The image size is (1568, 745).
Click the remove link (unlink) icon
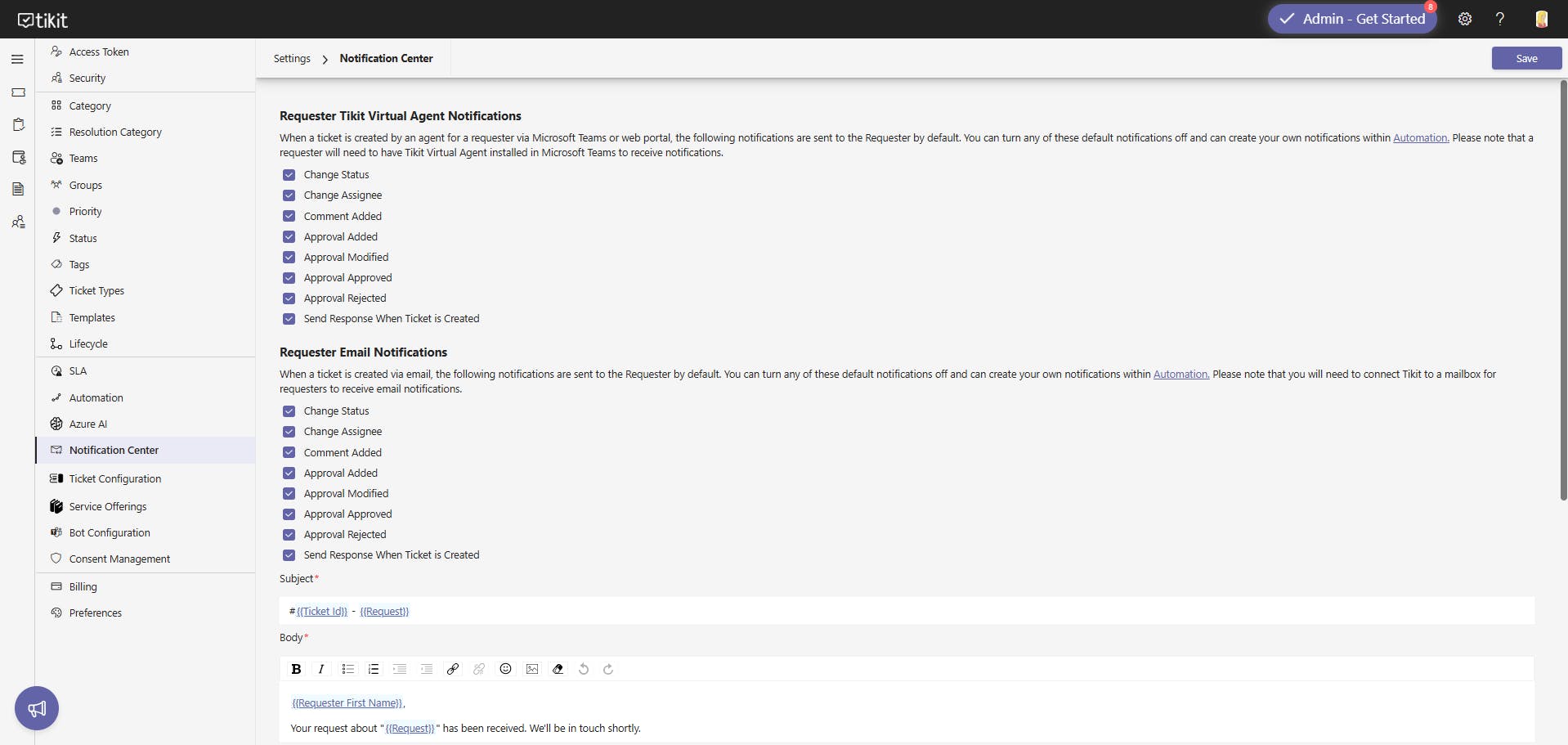point(479,669)
